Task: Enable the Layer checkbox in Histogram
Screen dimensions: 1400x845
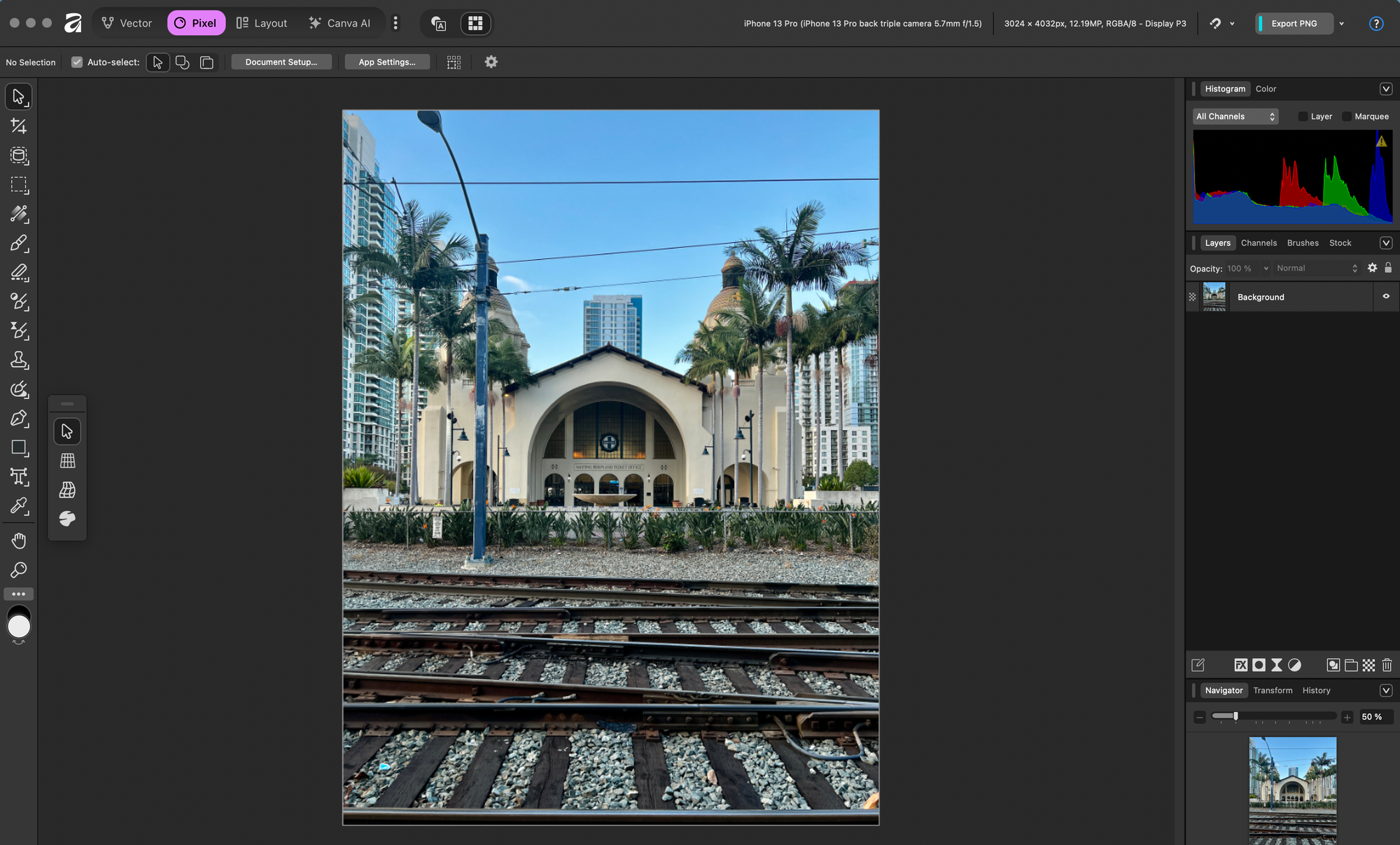Action: [1303, 117]
